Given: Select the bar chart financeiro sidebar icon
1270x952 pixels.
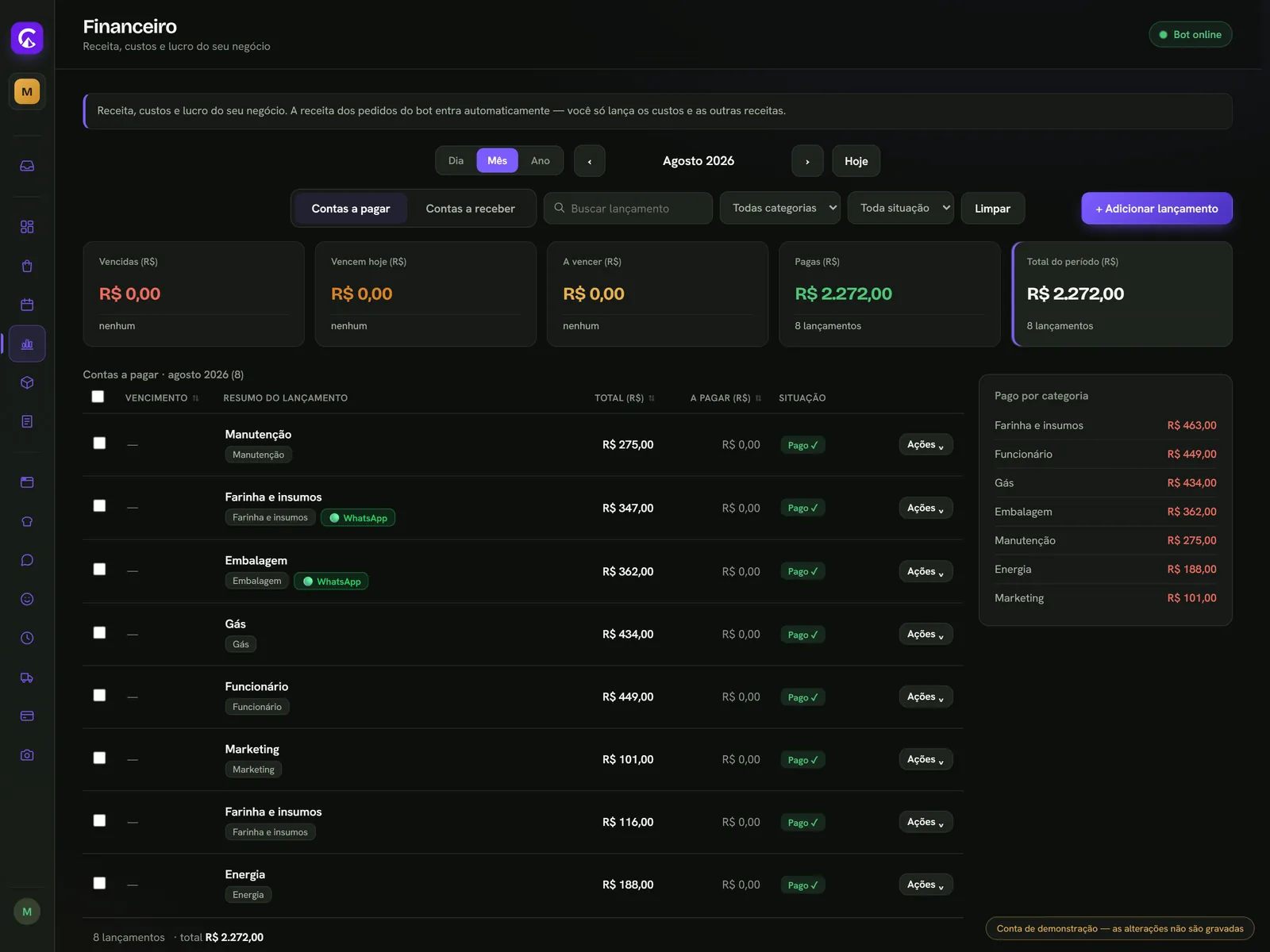Looking at the screenshot, I should (x=27, y=344).
